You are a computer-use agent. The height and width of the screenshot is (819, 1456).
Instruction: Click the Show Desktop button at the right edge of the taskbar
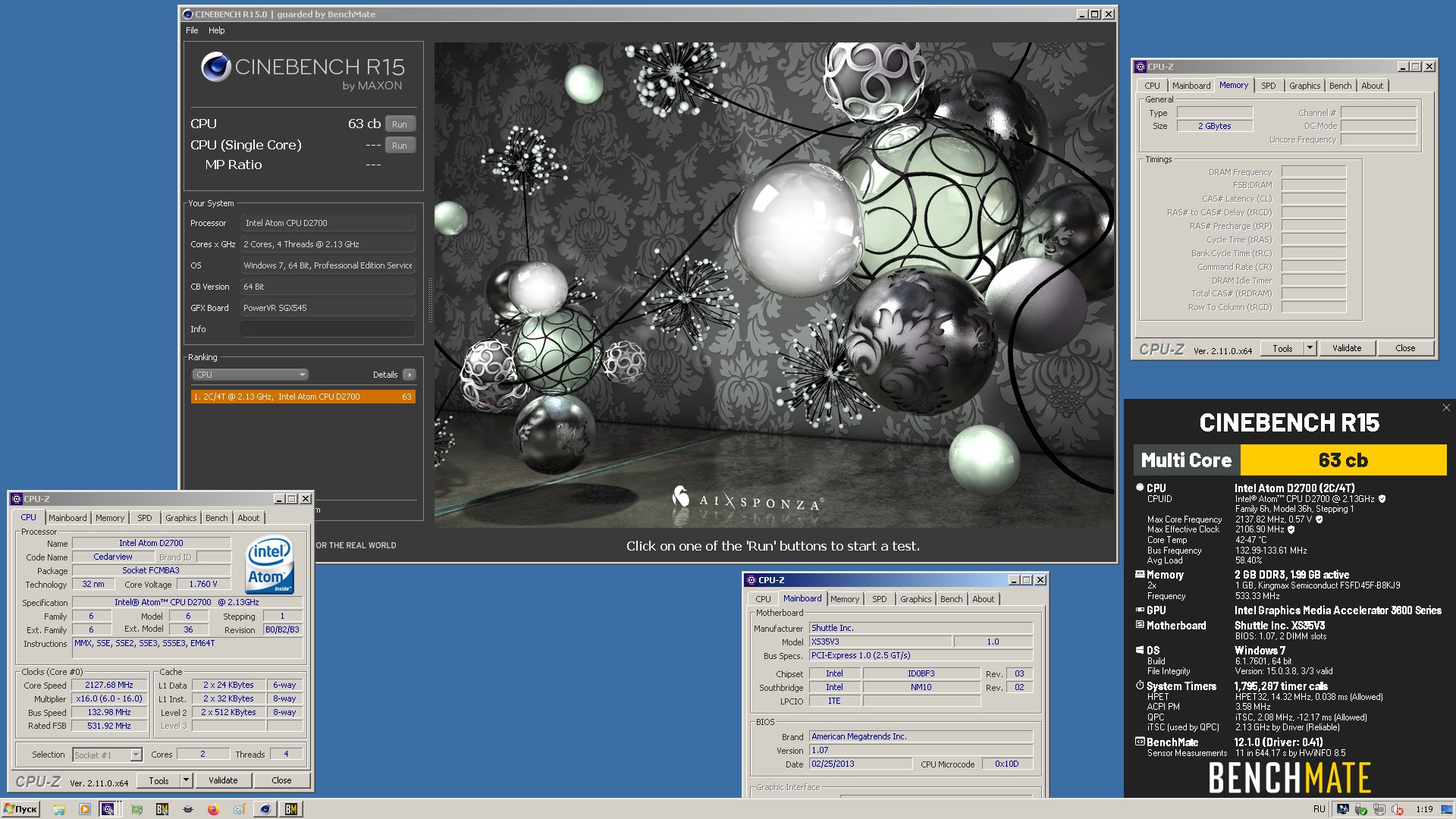point(1447,809)
